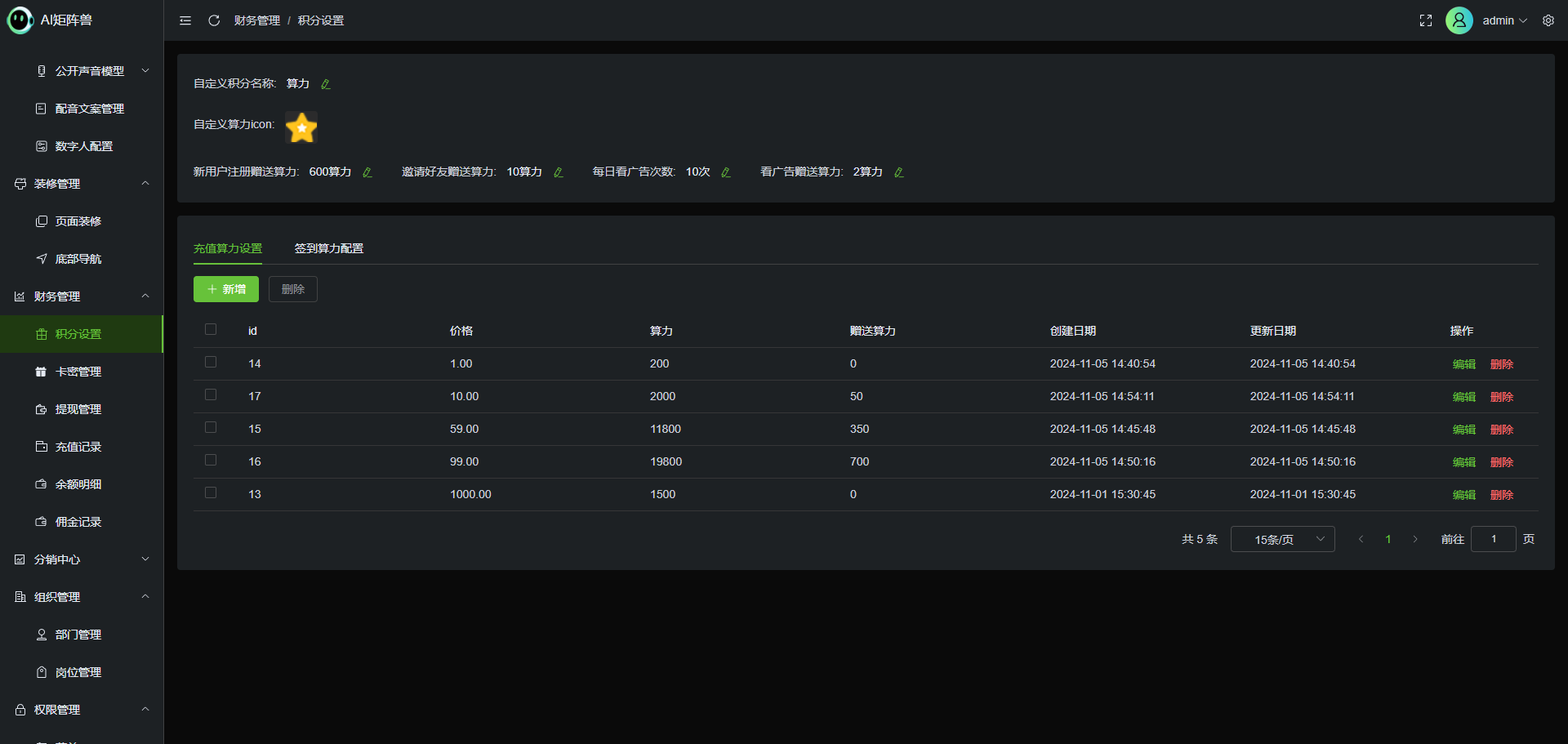Edit the custom points name 算力

click(326, 84)
